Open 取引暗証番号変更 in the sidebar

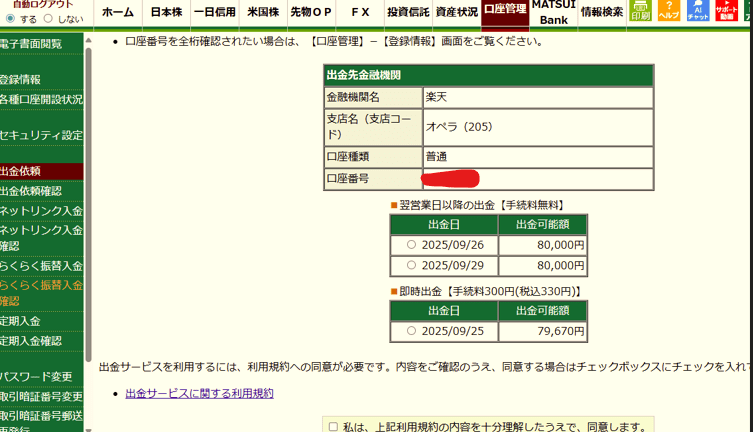point(41,396)
